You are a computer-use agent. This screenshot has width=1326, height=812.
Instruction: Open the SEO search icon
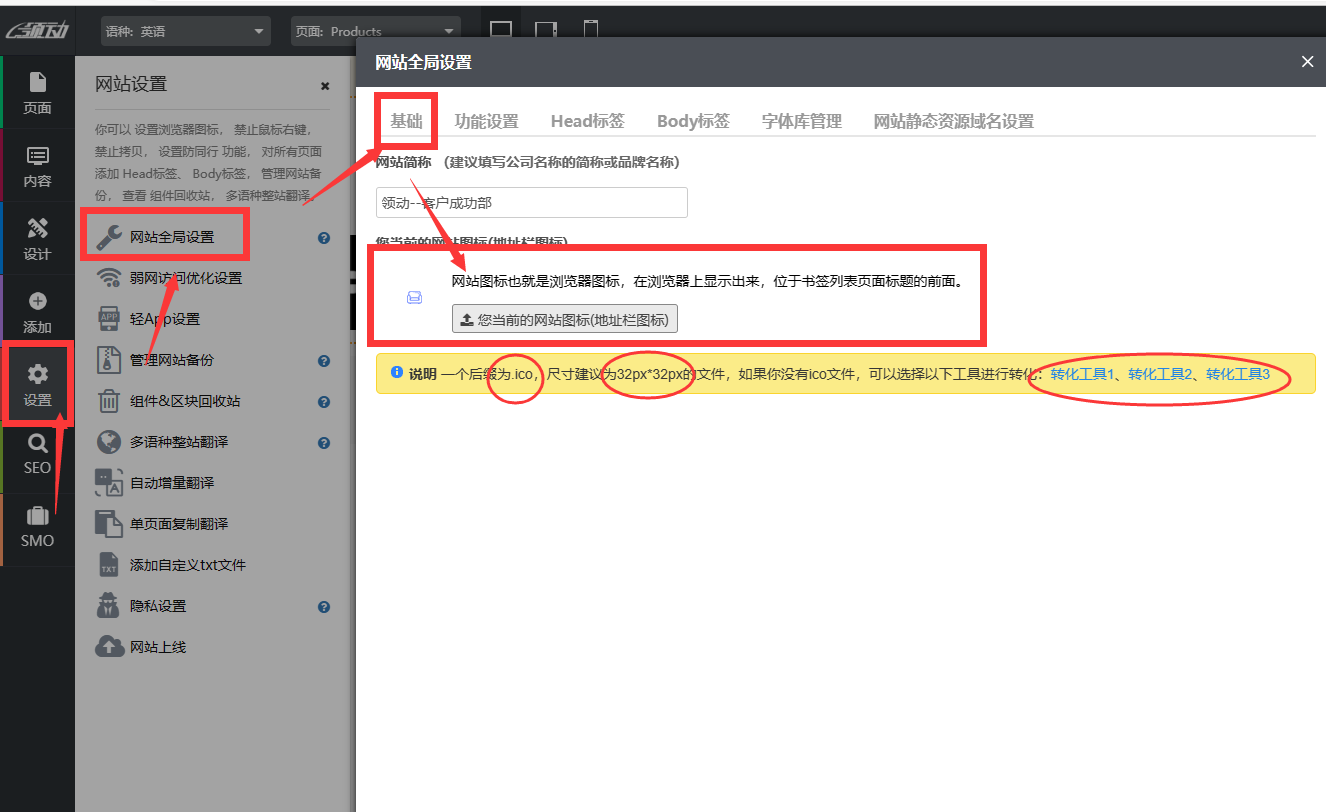[37, 453]
